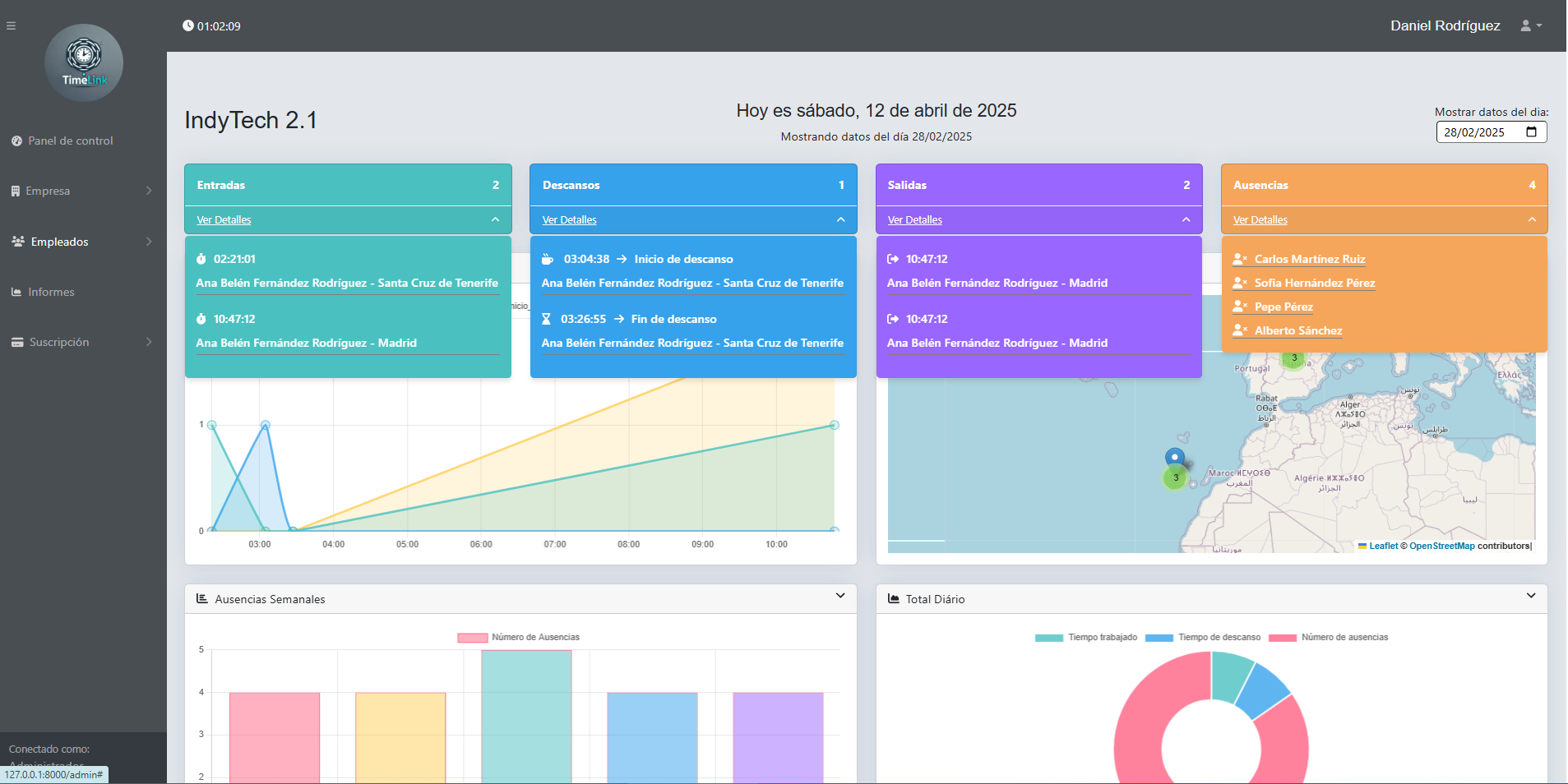Click the teal bar in weekly chart
Screen dimensions: 1568x784
click(x=526, y=717)
